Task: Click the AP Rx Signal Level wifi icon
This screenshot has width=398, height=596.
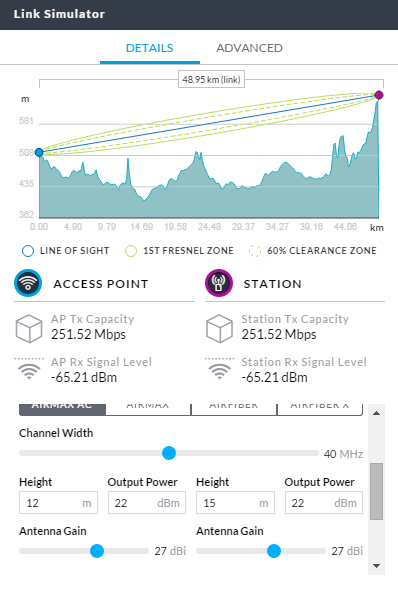Action: point(29,369)
